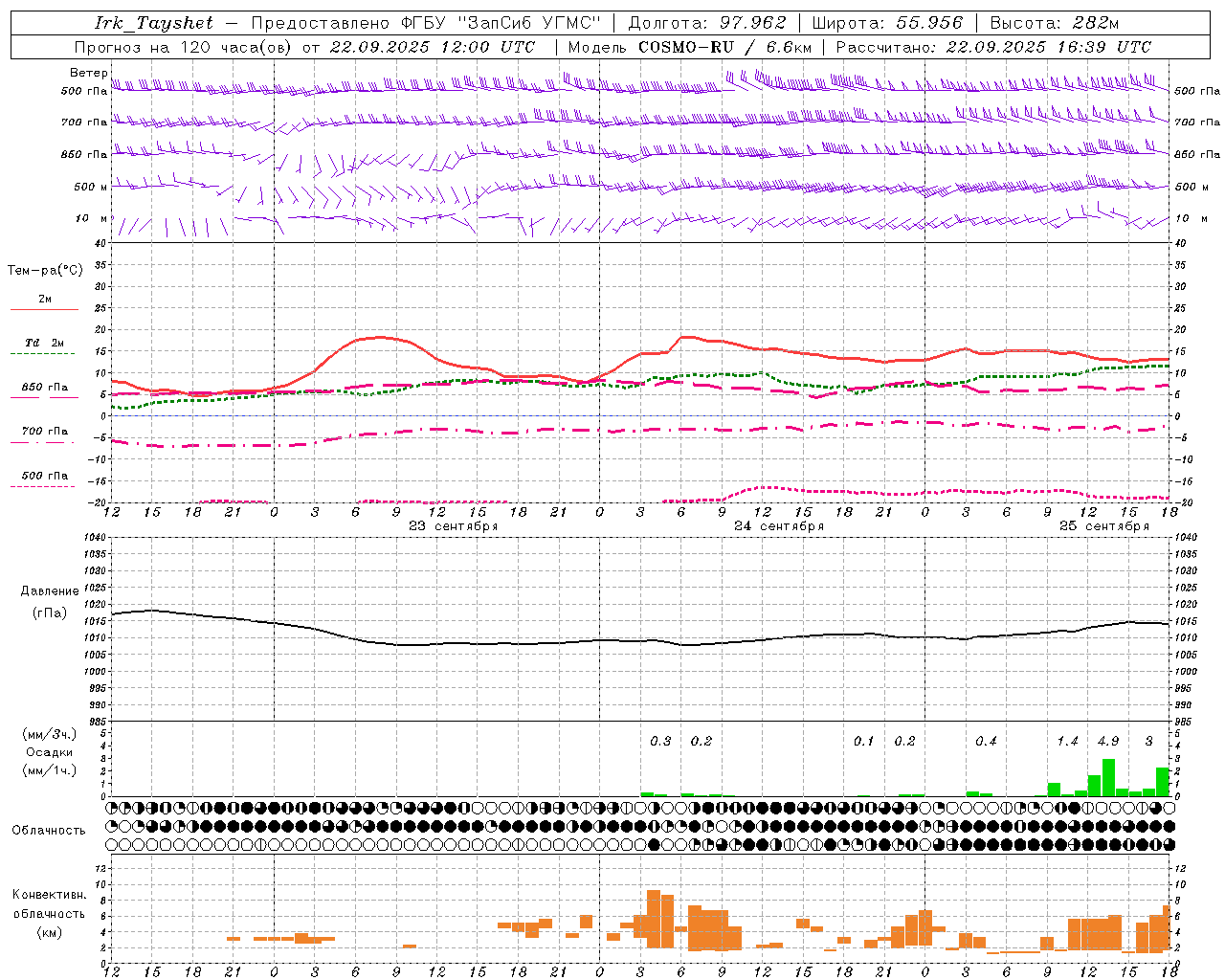Click the 'Рассчитано: 22.09.2025 16:39 UTC' timestamp
Viewport: 1225px width, 980px height.
993,47
